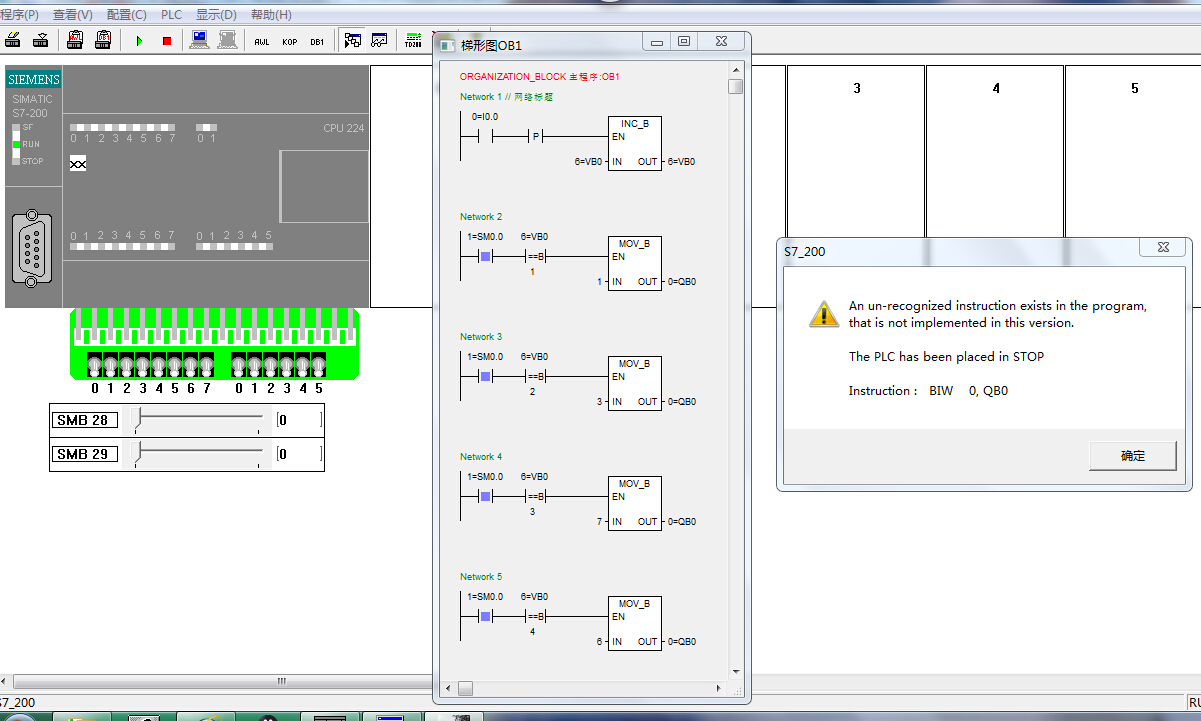Image resolution: width=1201 pixels, height=721 pixels.
Task: Open the 配置(C) menu
Action: (x=126, y=15)
